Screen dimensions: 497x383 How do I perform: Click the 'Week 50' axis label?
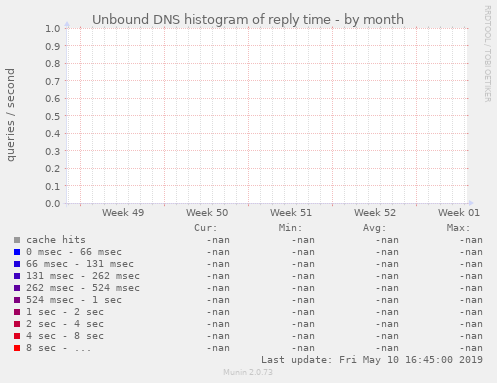(207, 213)
